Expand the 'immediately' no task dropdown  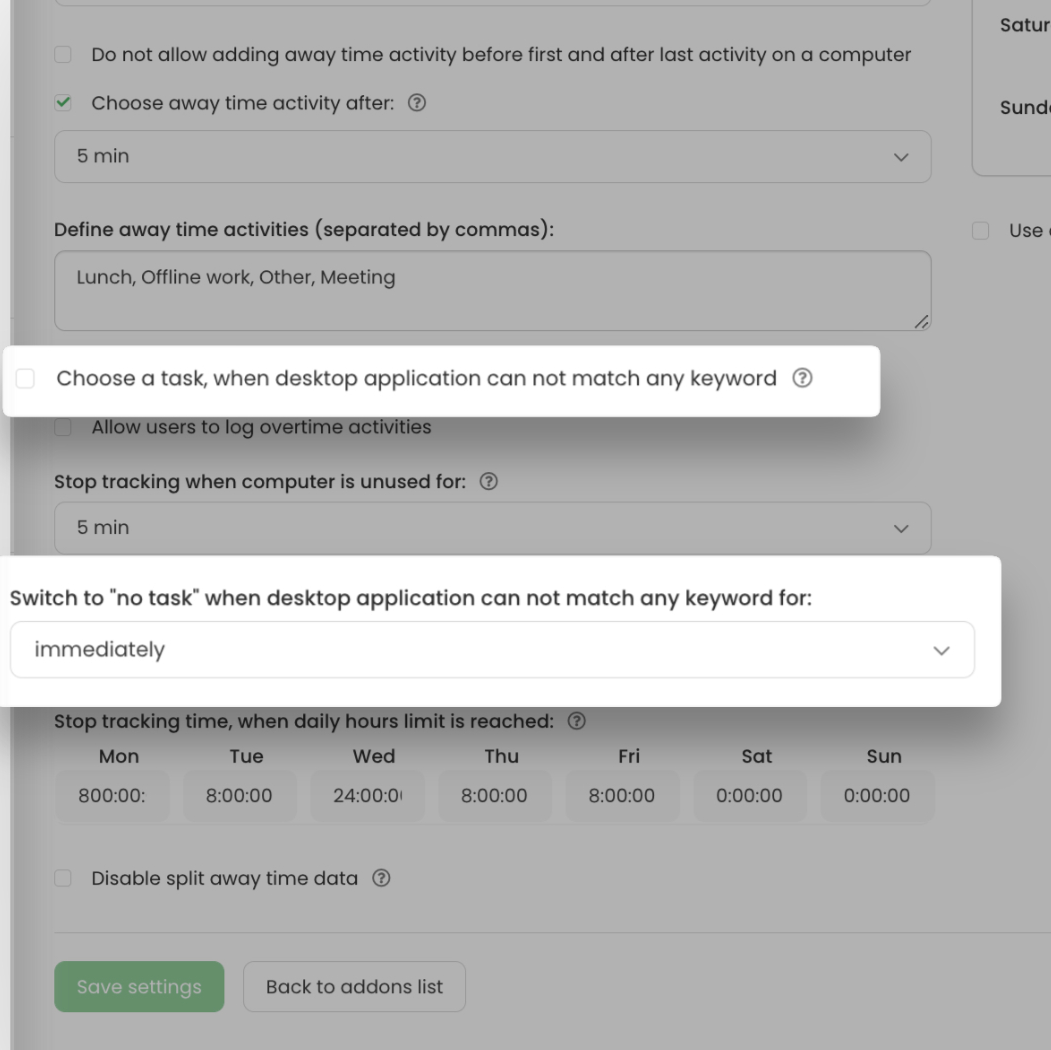(x=492, y=650)
